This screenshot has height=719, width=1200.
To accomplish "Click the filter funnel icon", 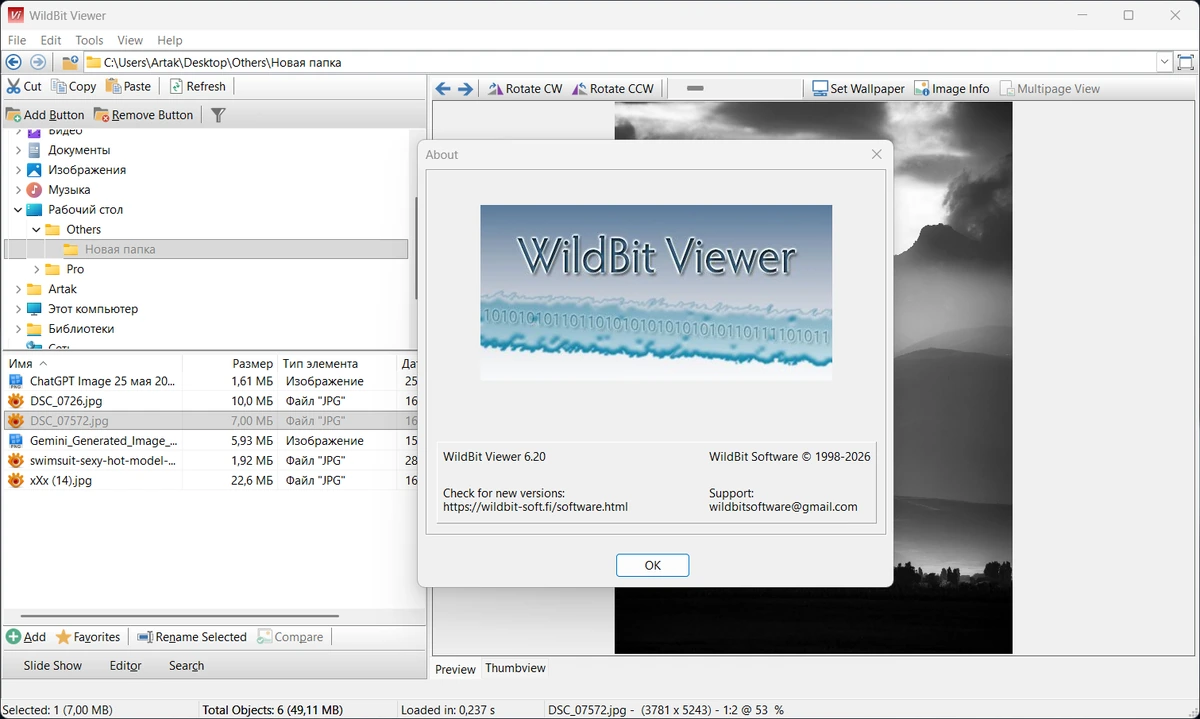I will click(x=218, y=115).
